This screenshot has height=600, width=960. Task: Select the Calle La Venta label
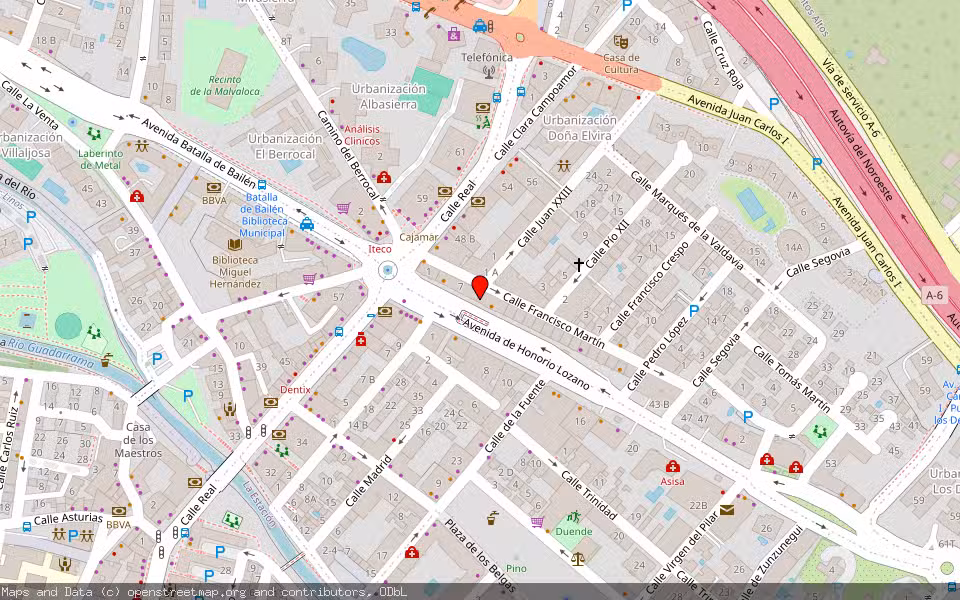tap(30, 103)
